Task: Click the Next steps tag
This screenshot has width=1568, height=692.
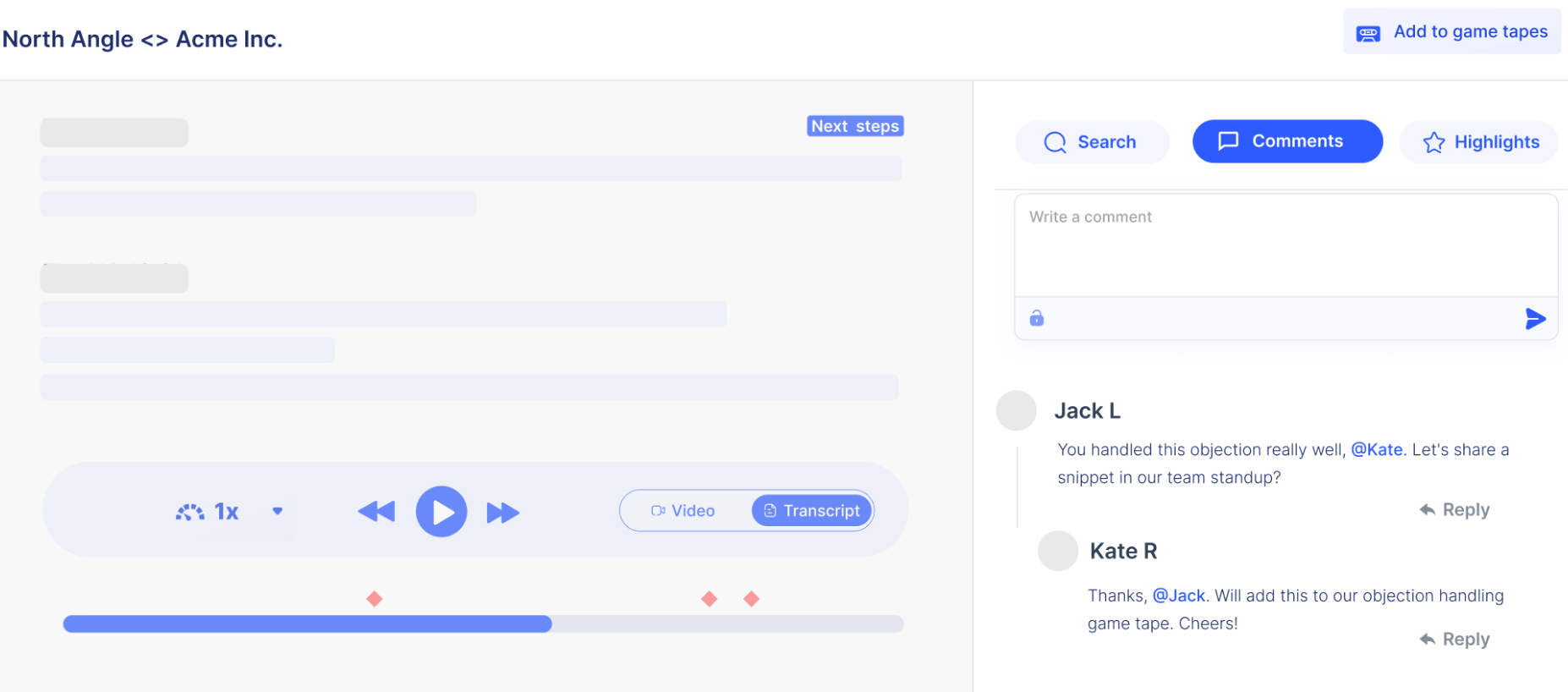Action: (x=855, y=126)
